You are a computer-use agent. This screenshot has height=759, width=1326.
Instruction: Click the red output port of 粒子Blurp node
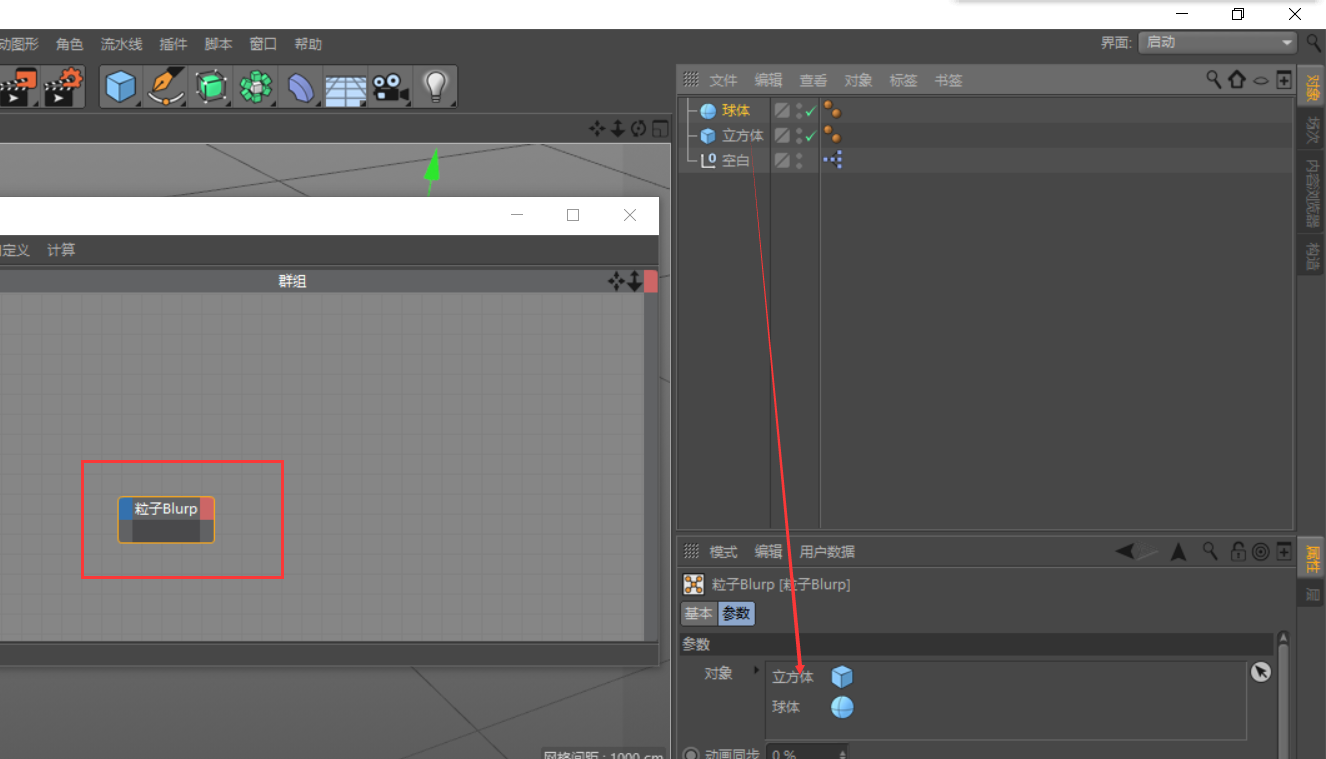tap(207, 509)
